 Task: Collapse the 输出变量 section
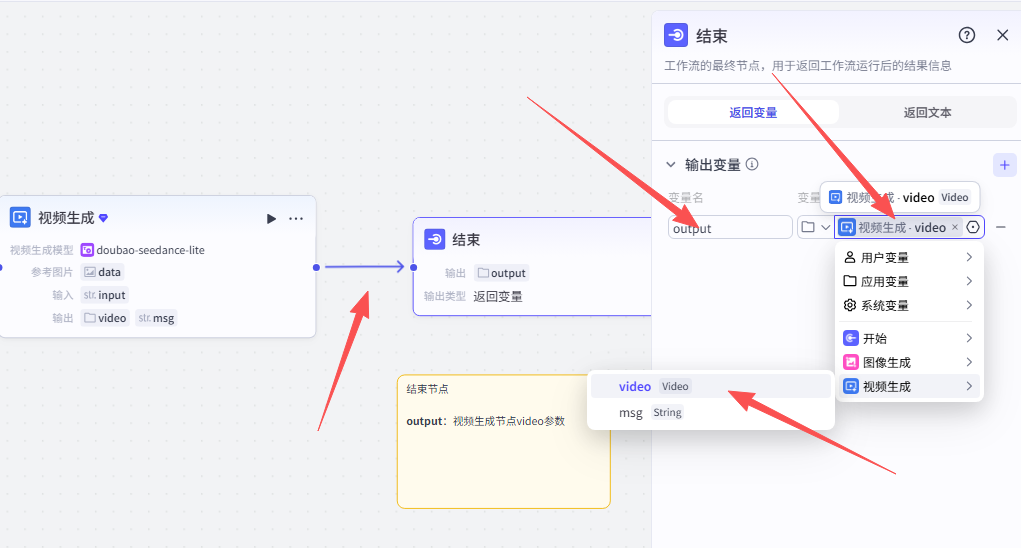coord(671,165)
